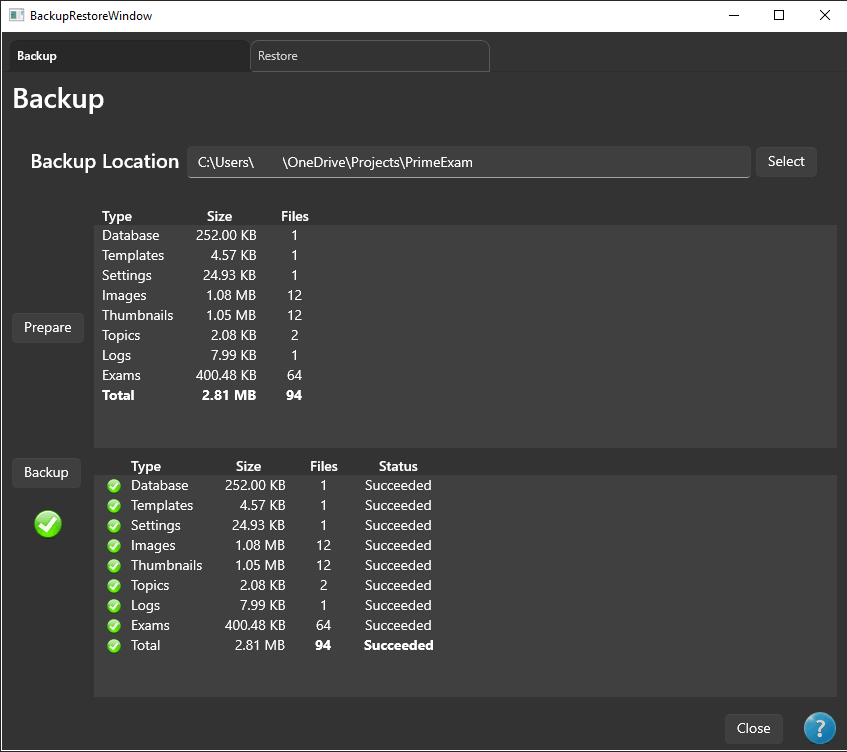Click Succeeded status in the Templates row

398,506
